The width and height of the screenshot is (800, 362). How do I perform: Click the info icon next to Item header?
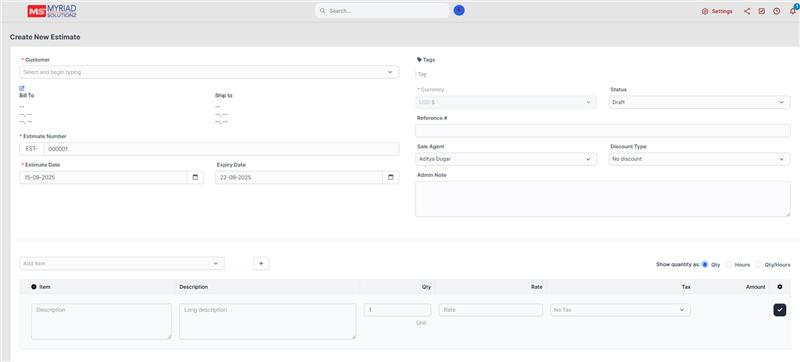pos(34,287)
